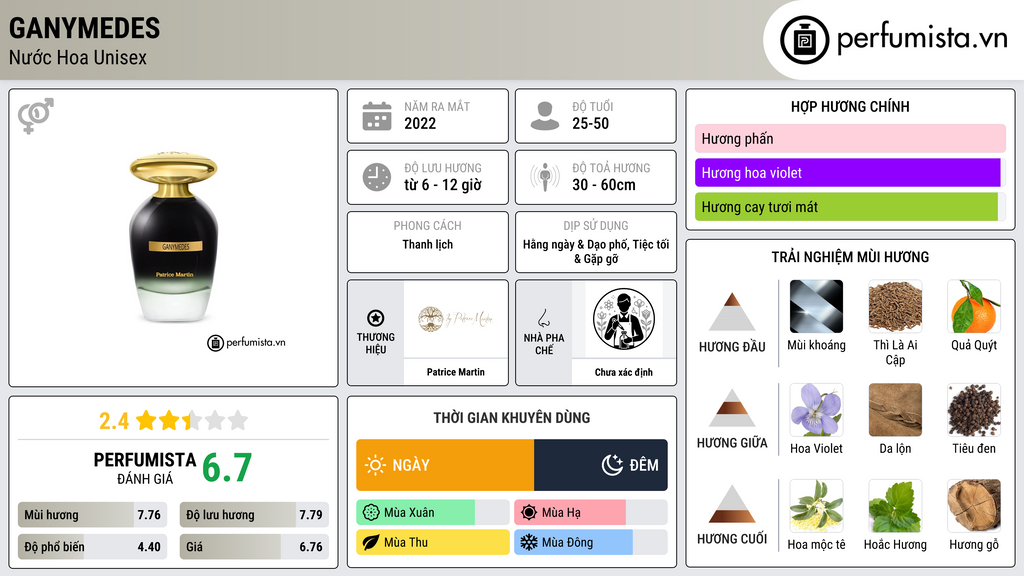Click the Hoa Violet note image
The height and width of the screenshot is (576, 1024).
click(x=816, y=409)
